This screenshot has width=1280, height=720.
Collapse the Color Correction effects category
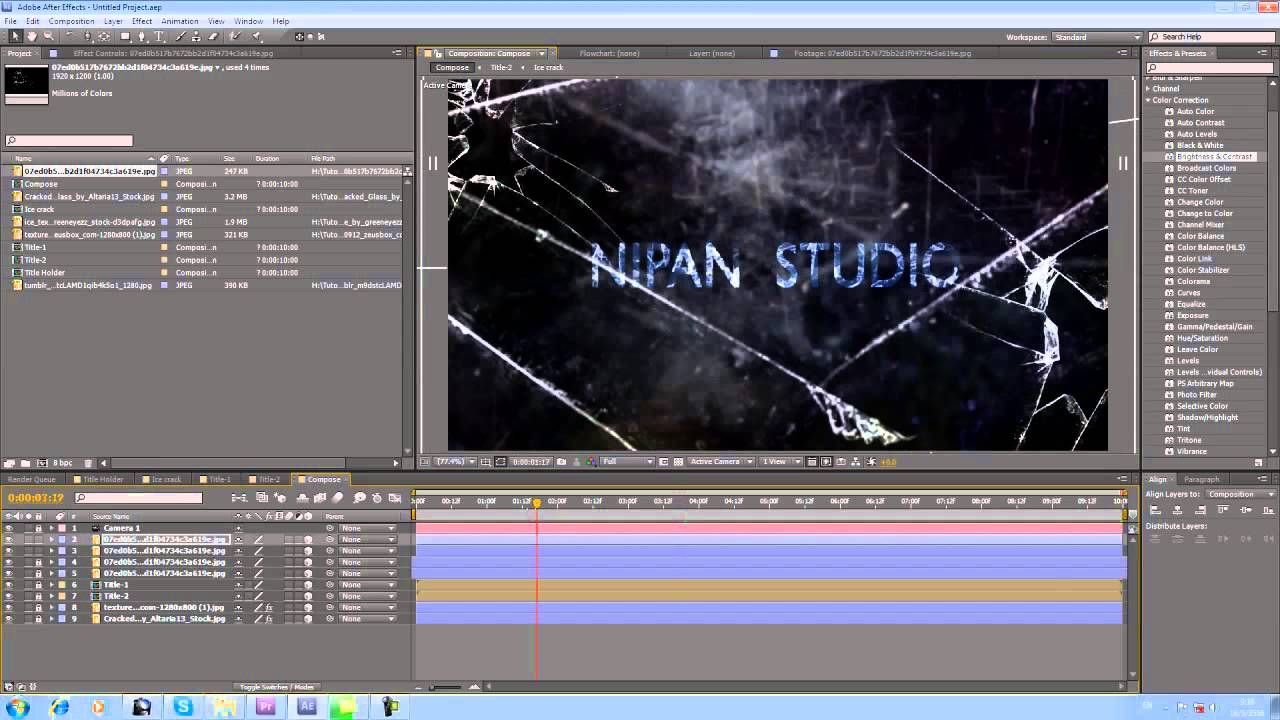tap(1148, 100)
